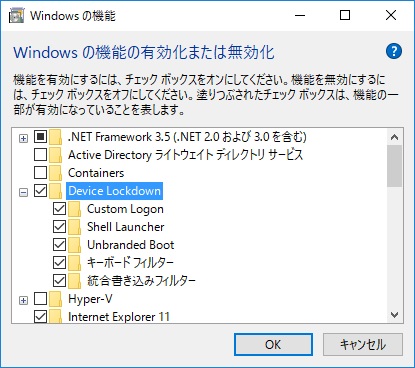This screenshot has width=415, height=368.
Task: Expand the Hyper-V tree node
Action: tap(23, 301)
